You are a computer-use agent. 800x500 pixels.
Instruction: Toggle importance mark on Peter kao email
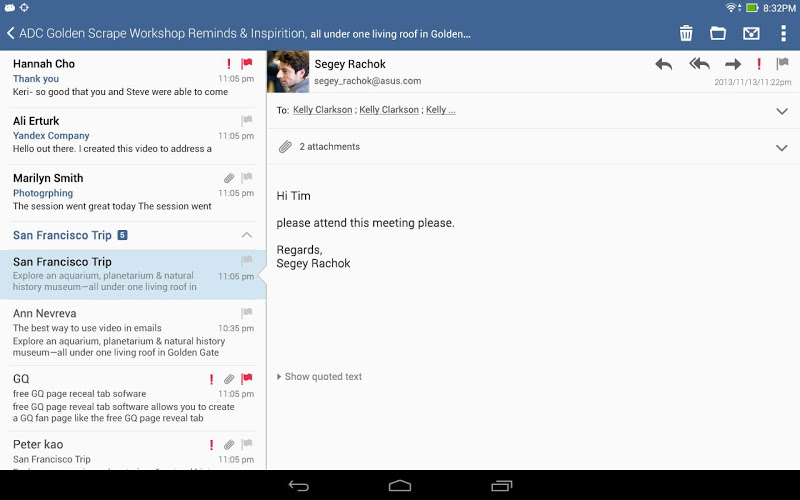pos(211,444)
